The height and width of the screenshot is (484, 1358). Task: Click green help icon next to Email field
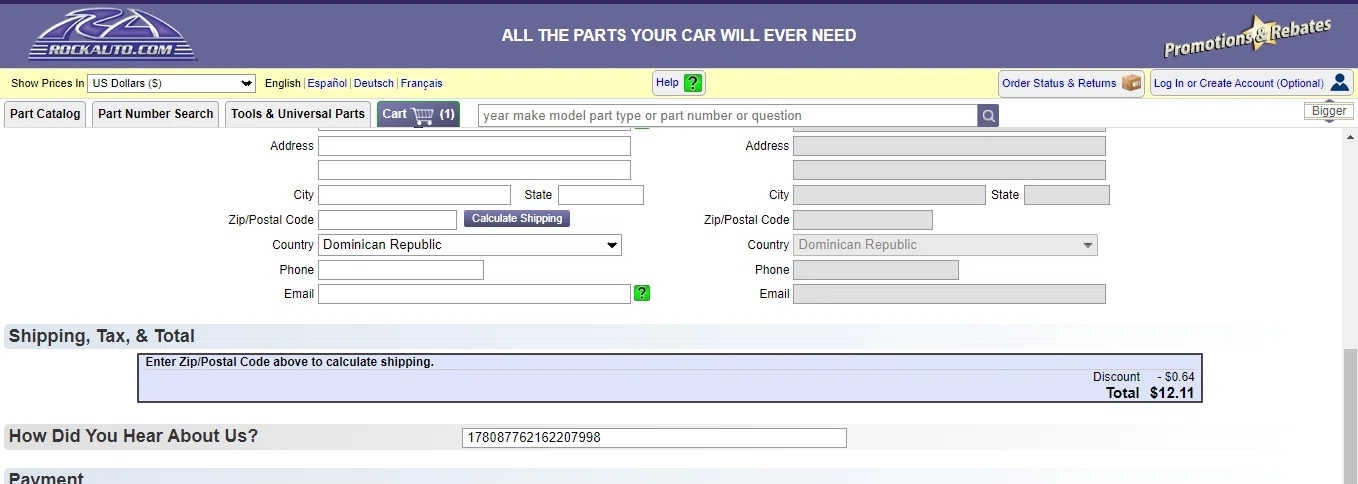[642, 293]
